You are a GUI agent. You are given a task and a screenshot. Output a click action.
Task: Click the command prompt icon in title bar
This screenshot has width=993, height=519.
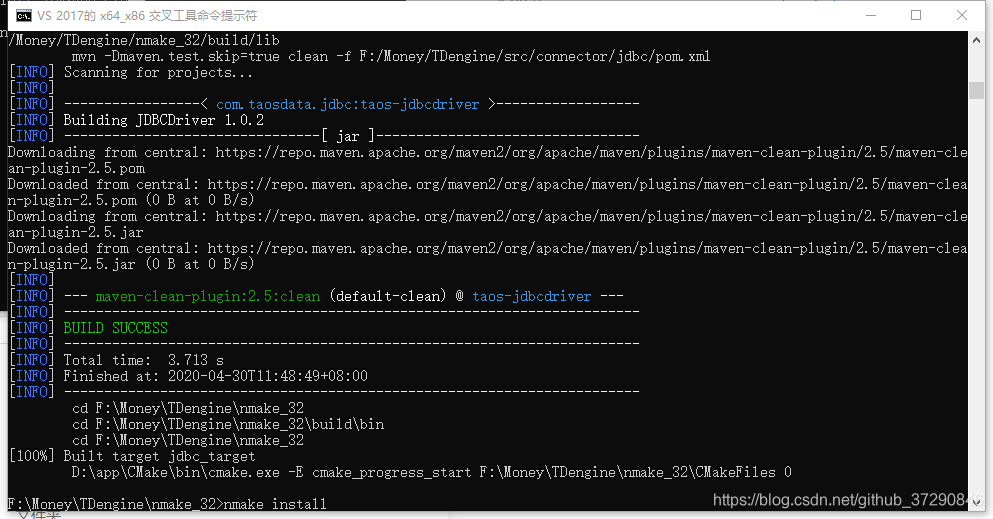pos(23,16)
